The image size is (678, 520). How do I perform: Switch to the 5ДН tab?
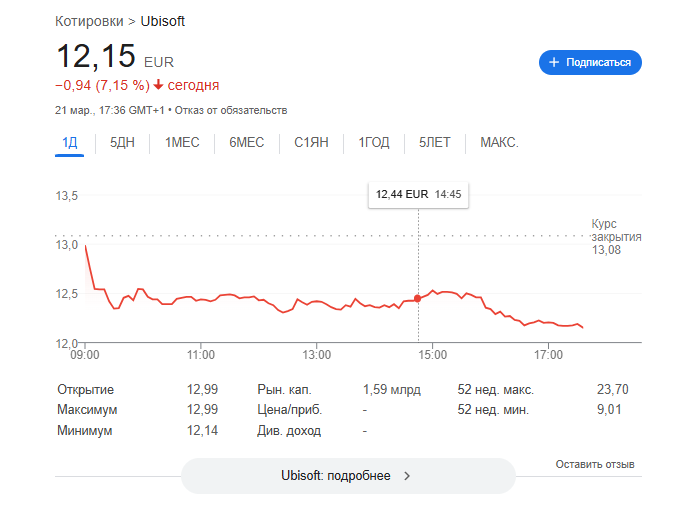point(122,143)
